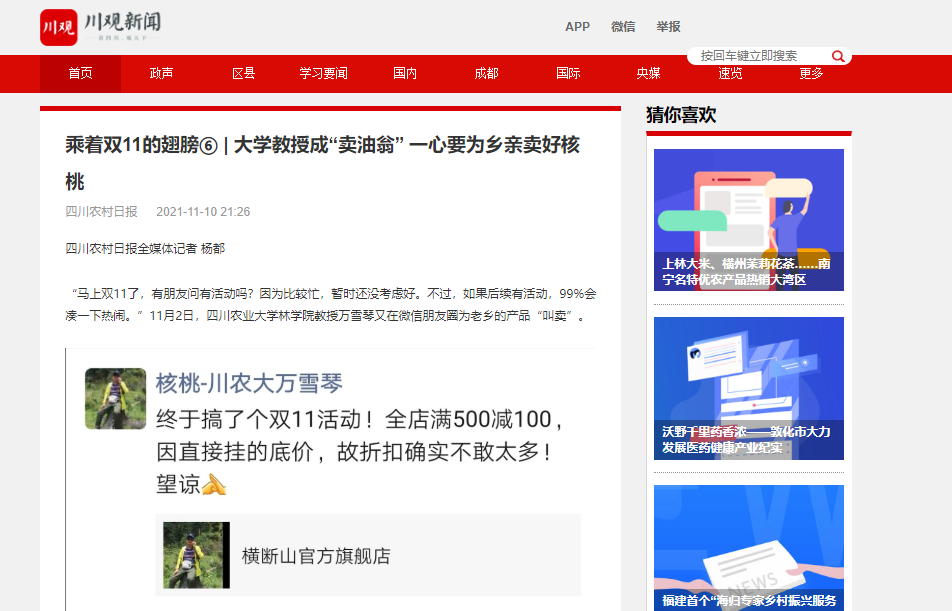Open the 速览 navigation item
952x611 pixels.
point(730,73)
